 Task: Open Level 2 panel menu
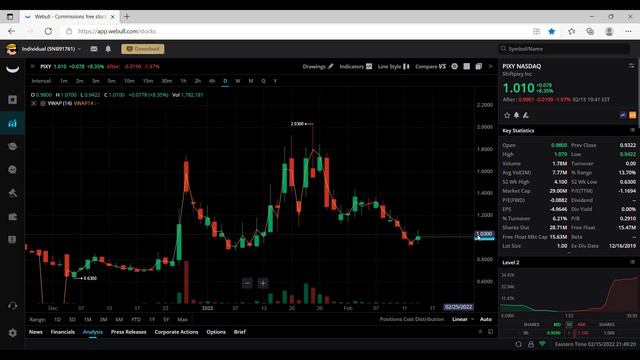click(x=632, y=262)
